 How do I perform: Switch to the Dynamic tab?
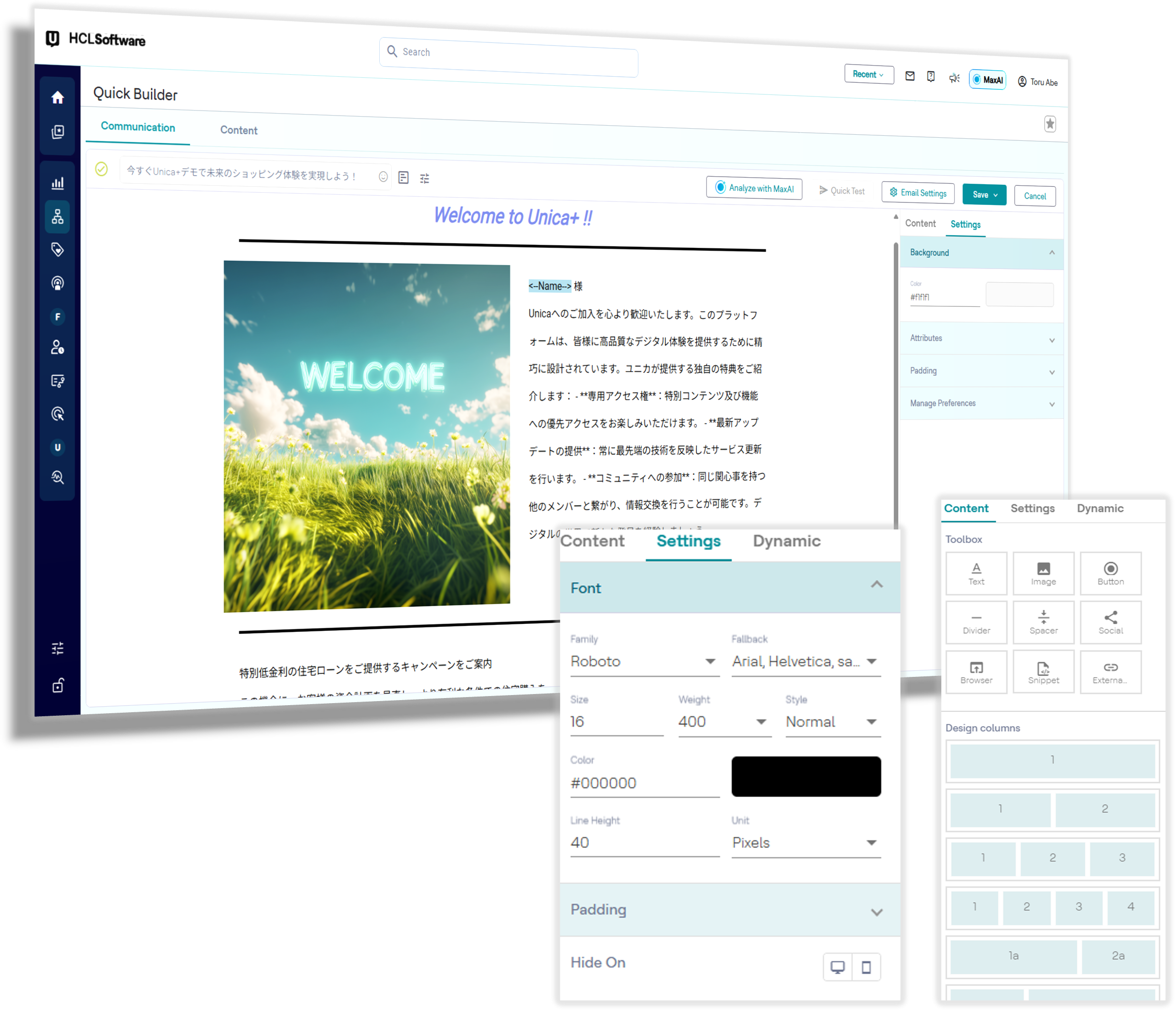(x=786, y=541)
